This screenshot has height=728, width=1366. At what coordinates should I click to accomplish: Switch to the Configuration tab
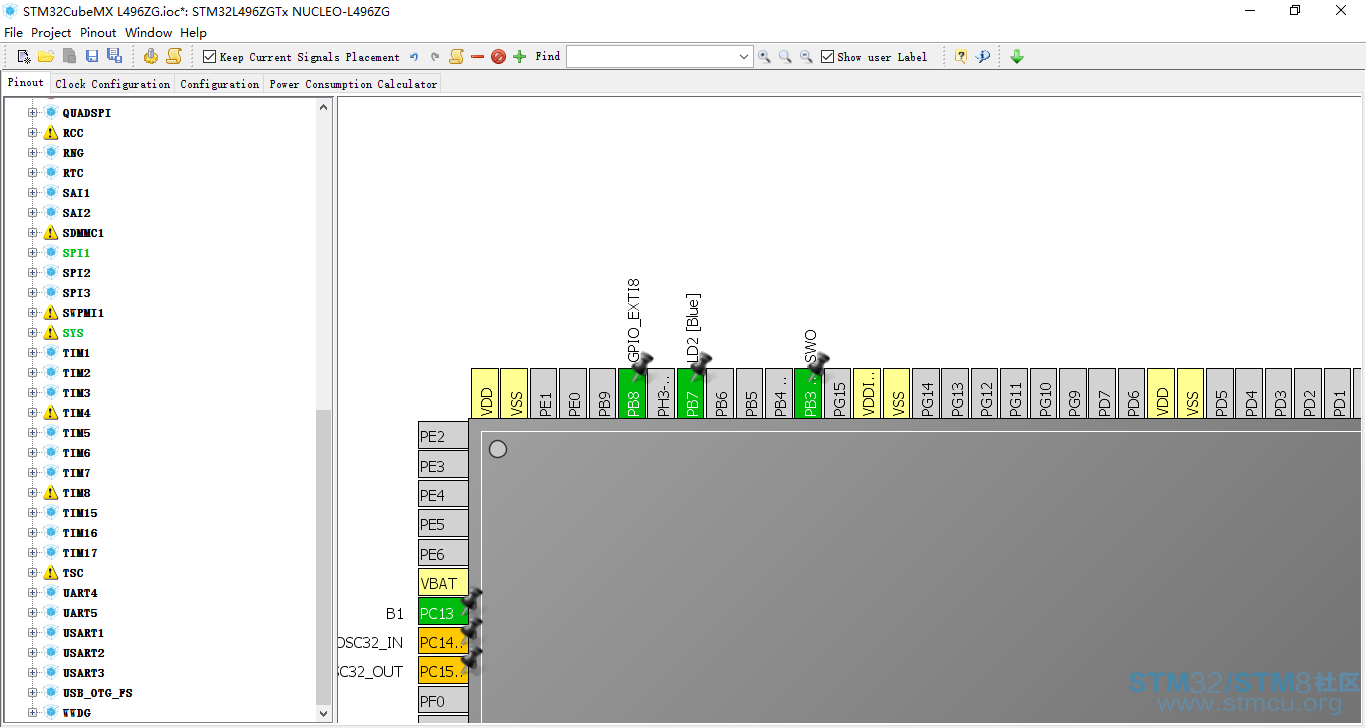(220, 85)
